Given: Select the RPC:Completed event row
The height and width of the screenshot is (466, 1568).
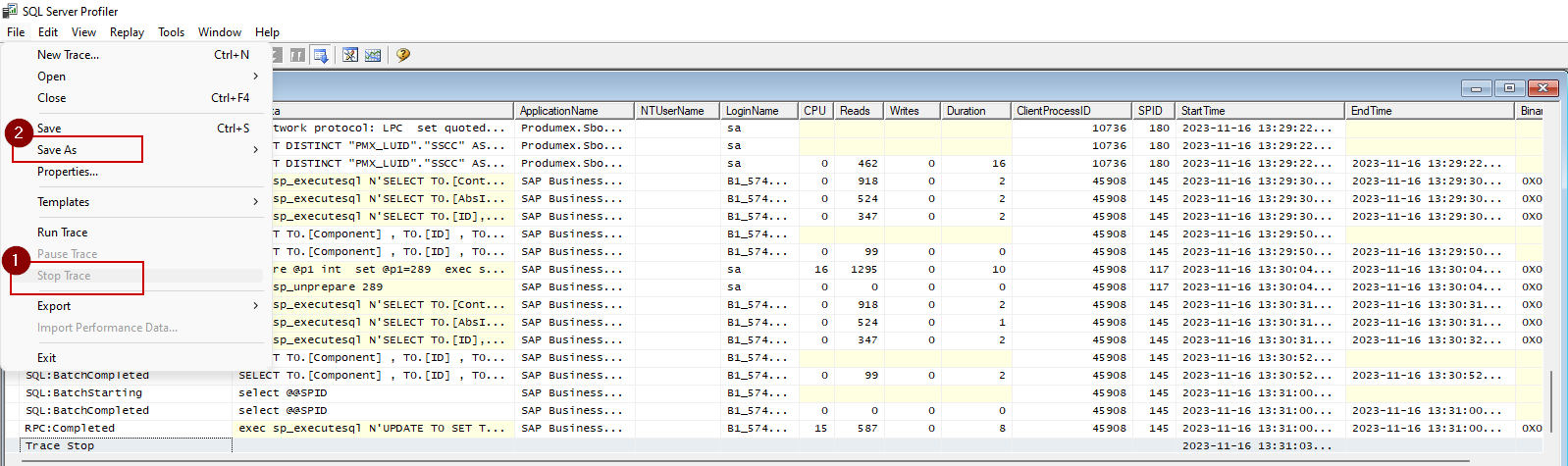Looking at the screenshot, I should (x=70, y=429).
